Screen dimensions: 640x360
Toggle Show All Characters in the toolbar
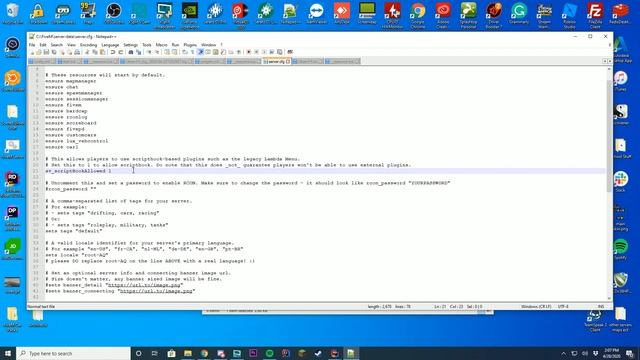click(x=192, y=52)
